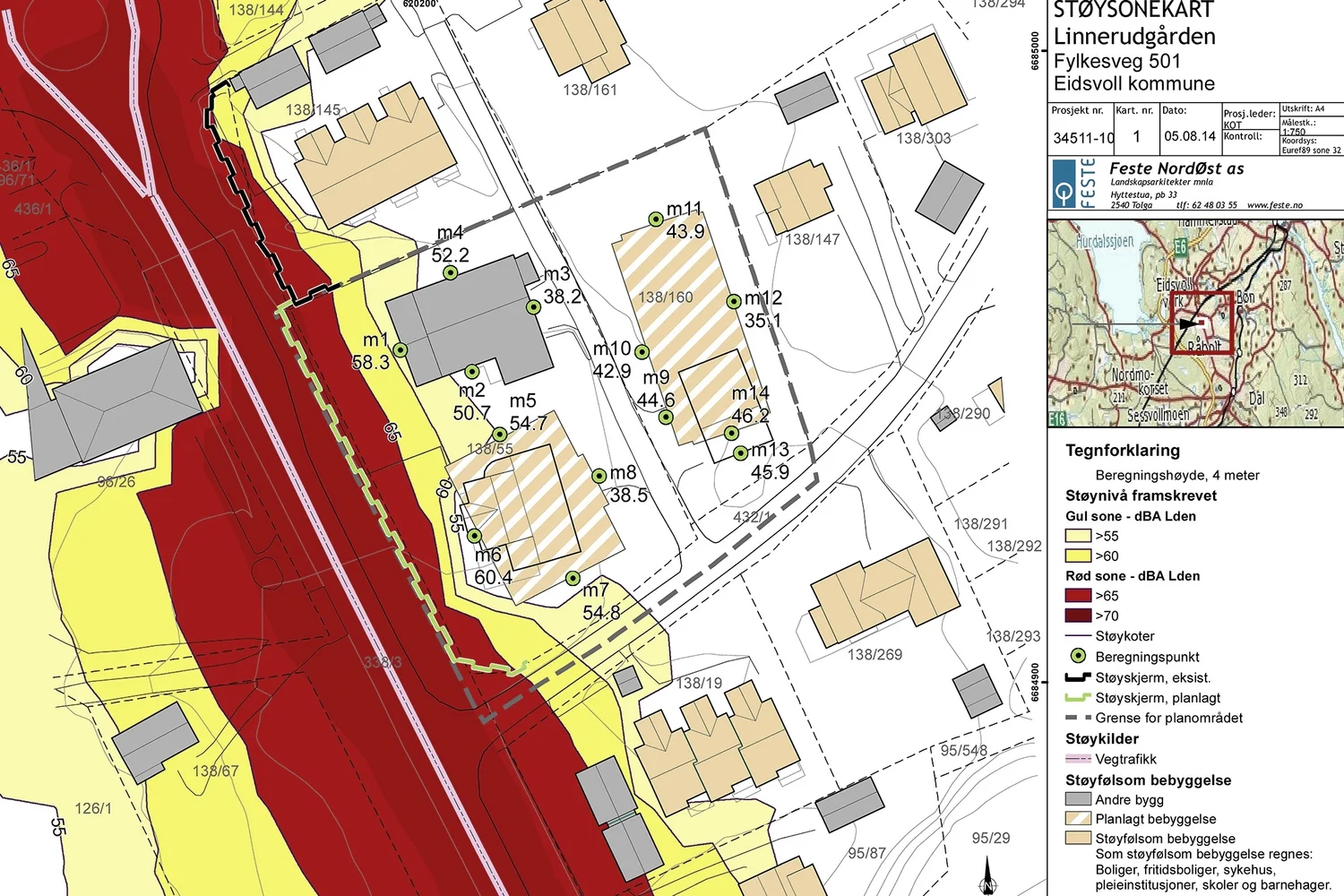Select the m12 point marker

(x=734, y=301)
